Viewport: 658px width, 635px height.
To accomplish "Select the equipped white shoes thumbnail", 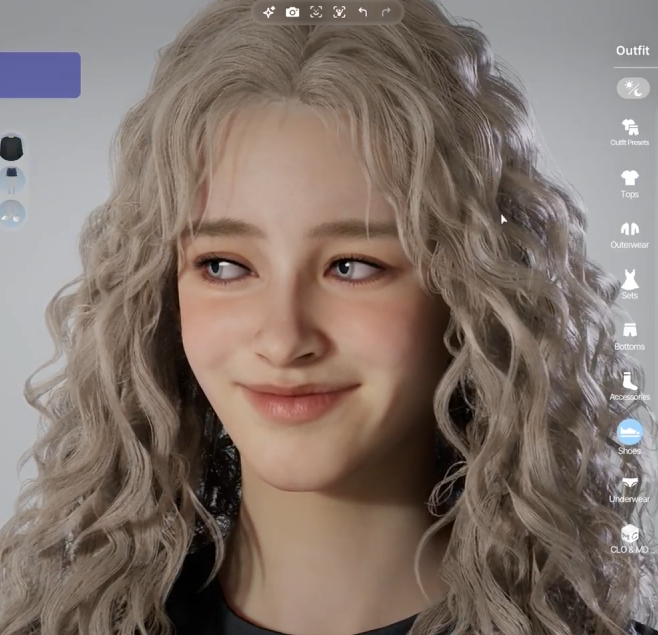I will click(12, 213).
